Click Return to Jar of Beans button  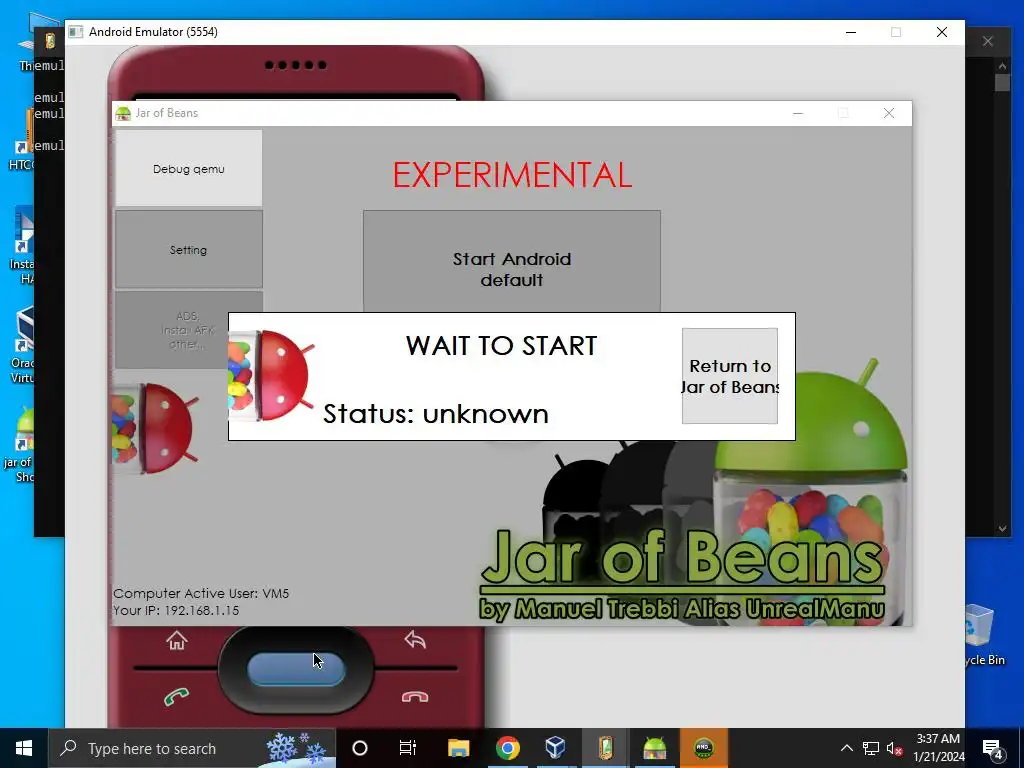[x=729, y=376]
